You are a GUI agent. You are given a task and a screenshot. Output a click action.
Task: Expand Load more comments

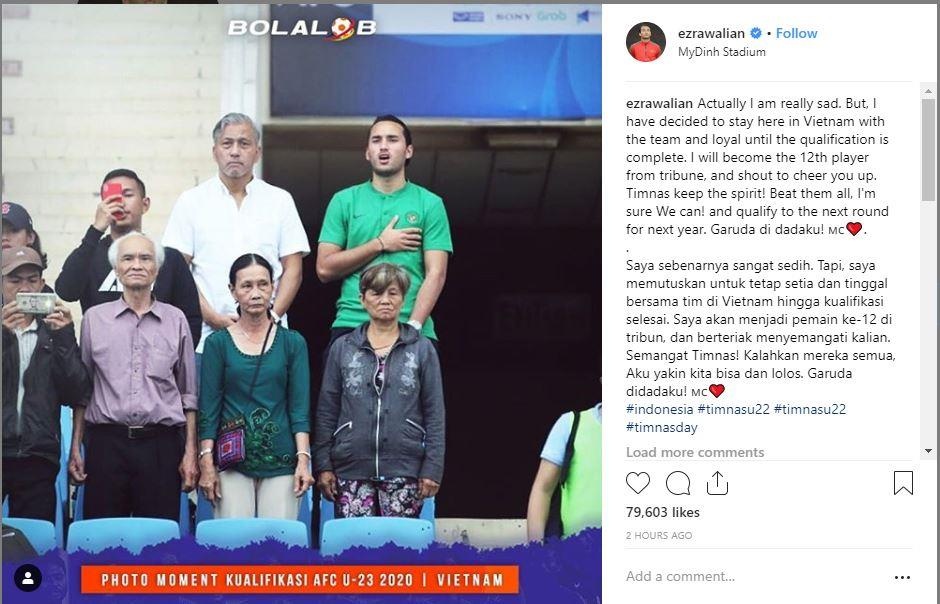coord(695,452)
